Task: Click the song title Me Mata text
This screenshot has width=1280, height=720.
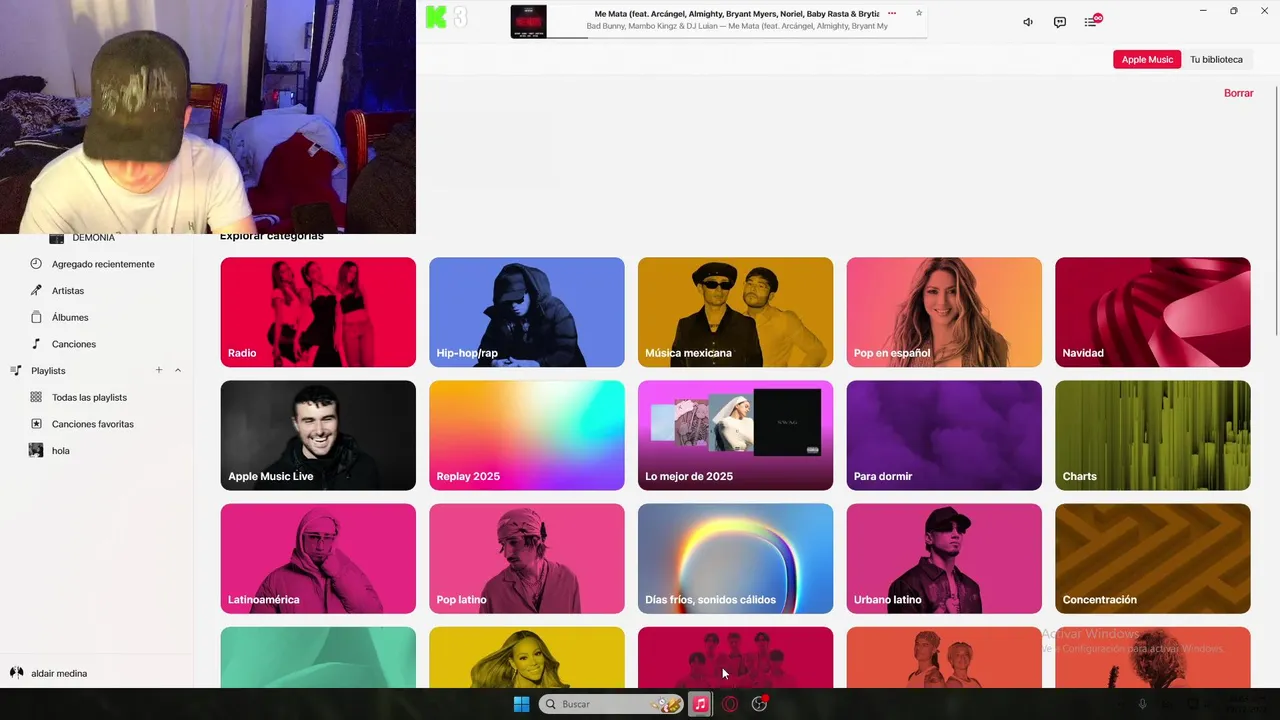Action: tap(737, 14)
